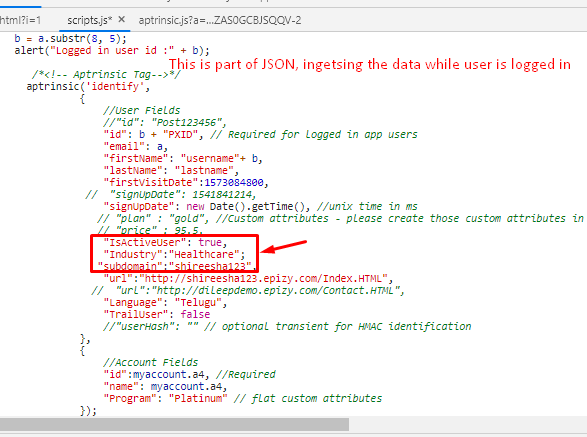Click the horizontal scrollbar thumb
The width and height of the screenshot is (587, 437).
(x=174, y=424)
